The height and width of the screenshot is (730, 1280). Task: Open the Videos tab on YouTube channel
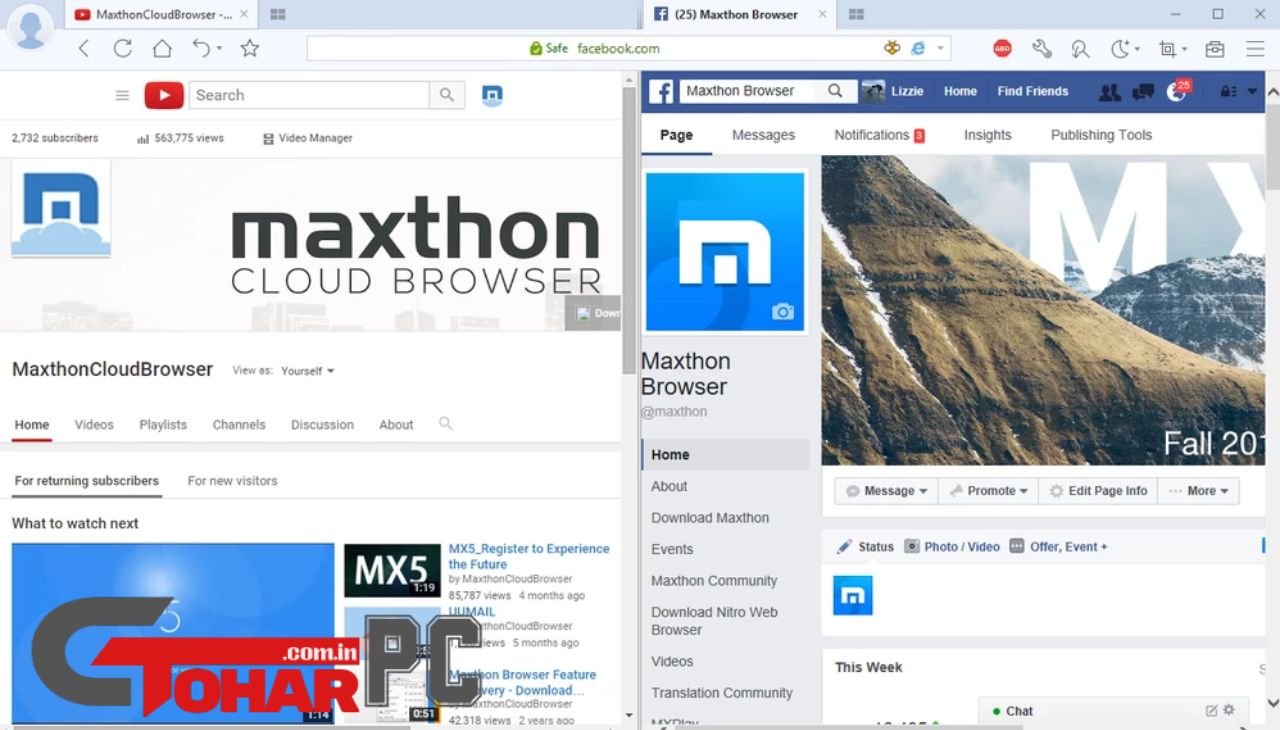tap(94, 424)
